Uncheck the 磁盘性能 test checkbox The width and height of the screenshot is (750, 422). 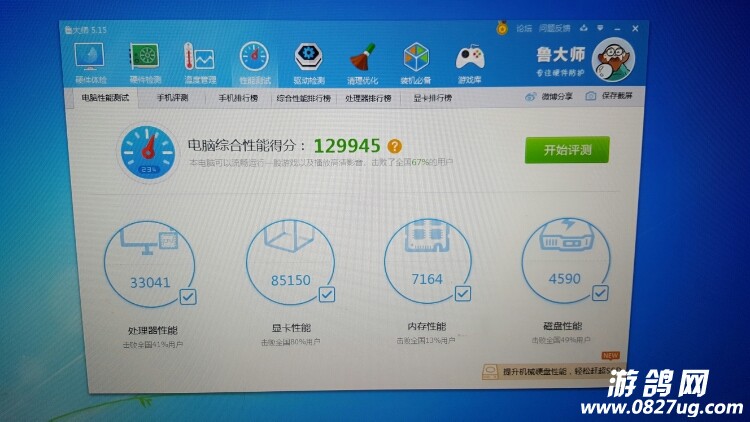point(600,293)
